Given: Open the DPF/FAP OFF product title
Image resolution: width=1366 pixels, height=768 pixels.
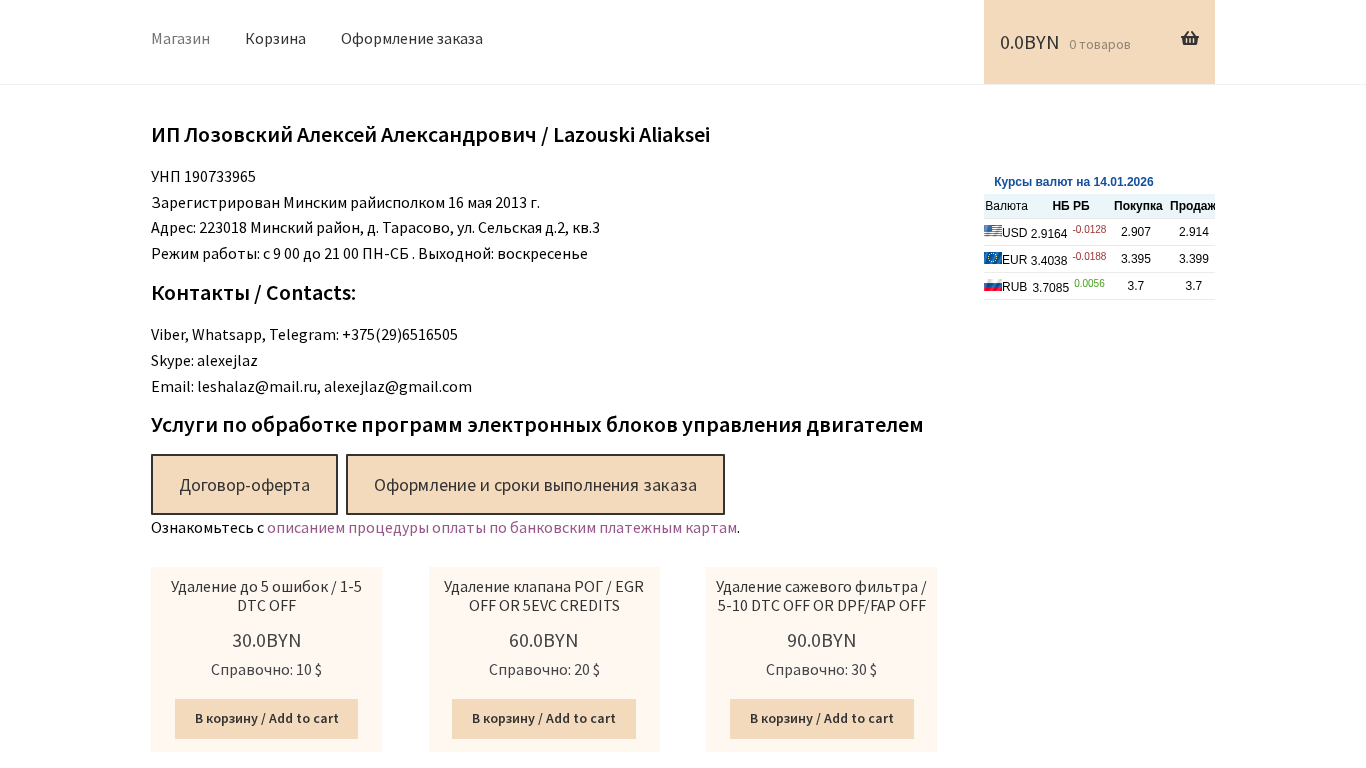Looking at the screenshot, I should tap(821, 596).
